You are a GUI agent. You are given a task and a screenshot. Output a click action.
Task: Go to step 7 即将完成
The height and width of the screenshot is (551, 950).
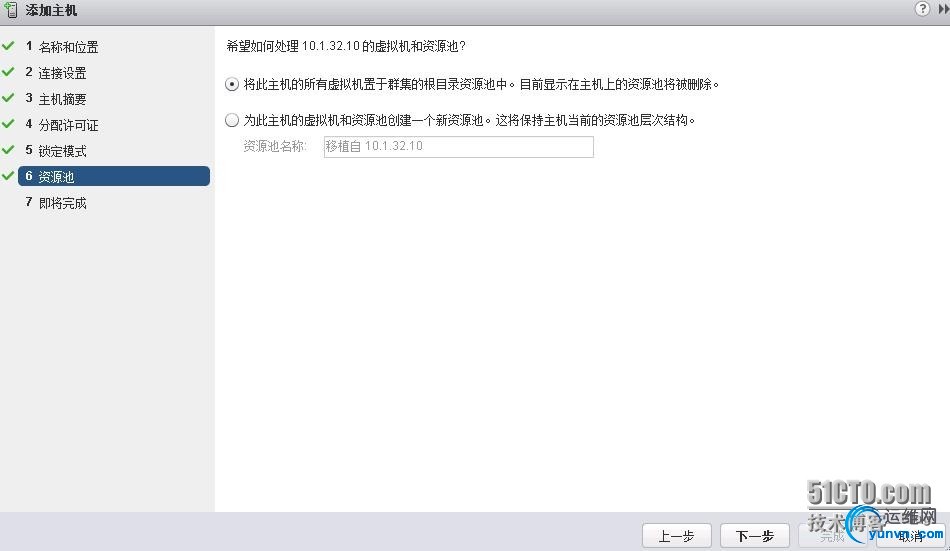pyautogui.click(x=56, y=203)
